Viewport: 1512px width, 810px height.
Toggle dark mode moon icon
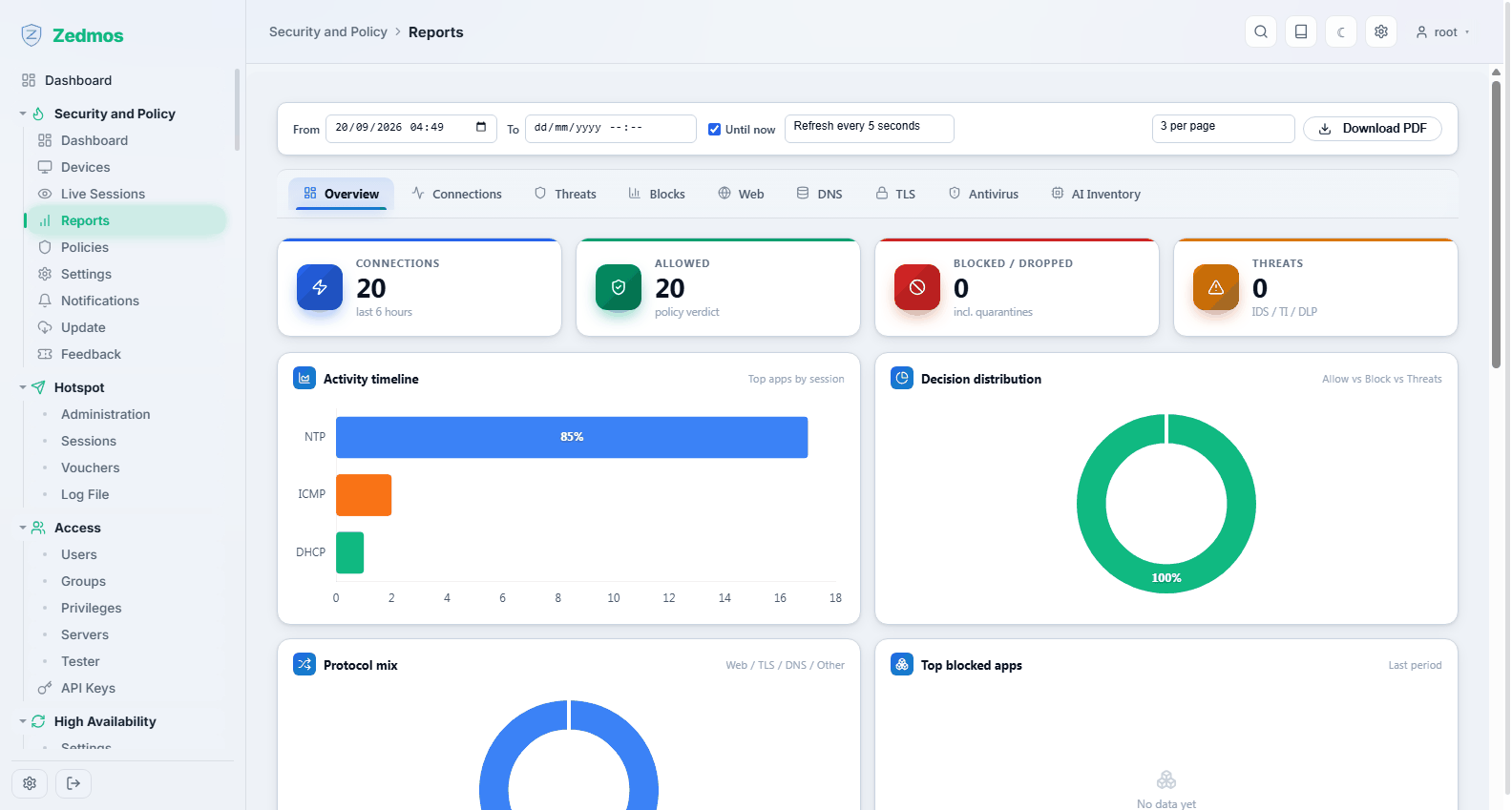[x=1341, y=31]
